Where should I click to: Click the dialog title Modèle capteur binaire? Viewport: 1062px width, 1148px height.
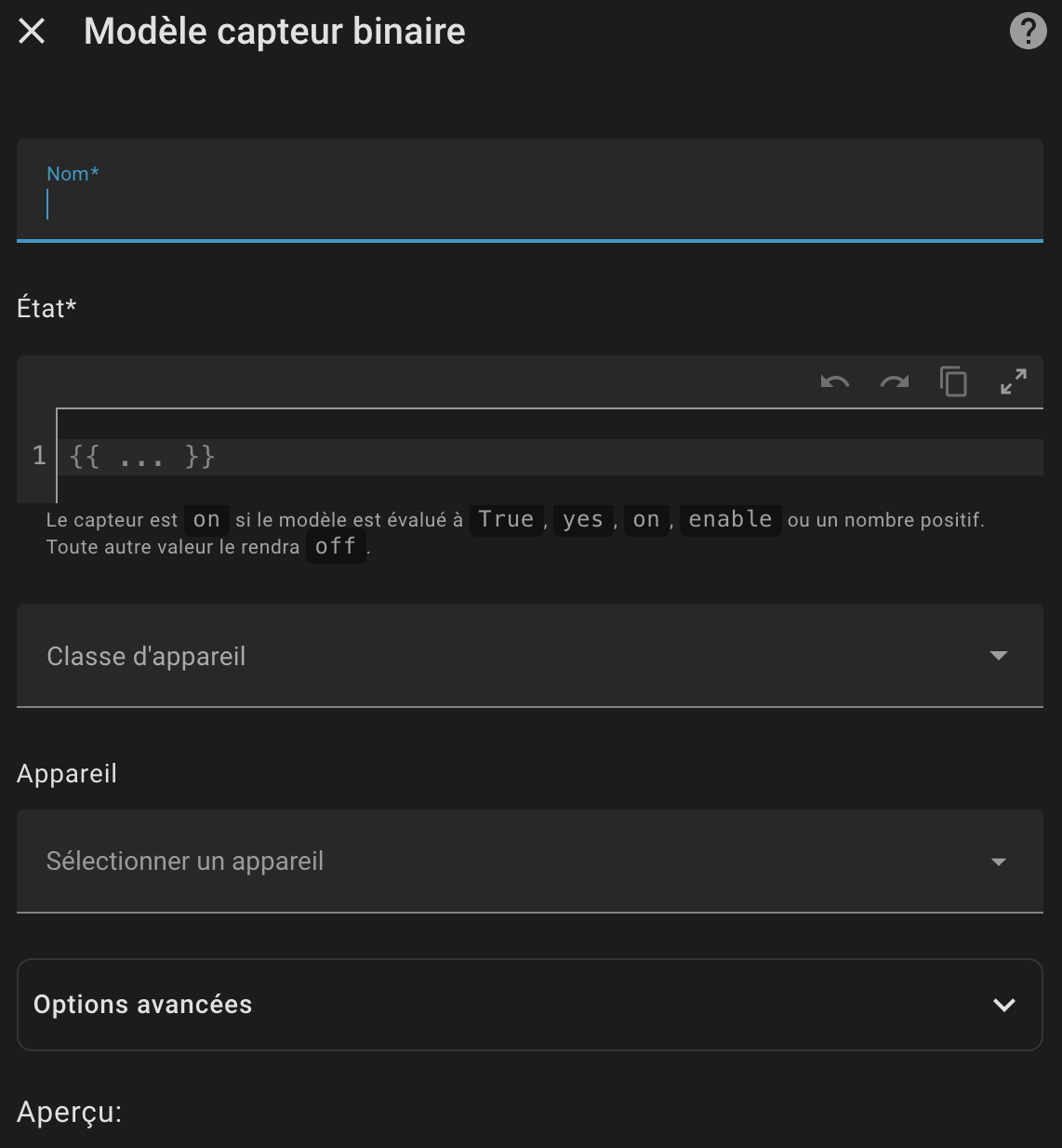[x=274, y=32]
